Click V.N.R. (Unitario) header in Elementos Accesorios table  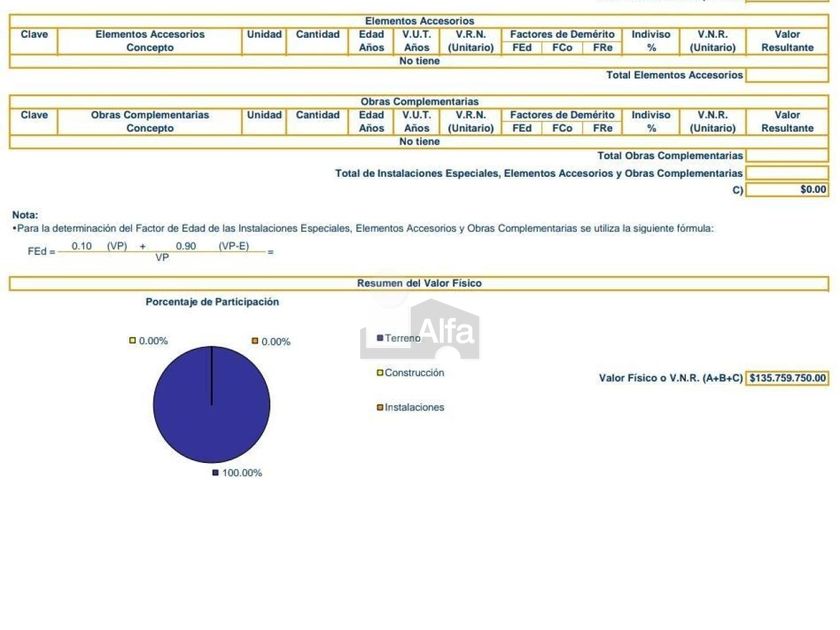[712, 41]
